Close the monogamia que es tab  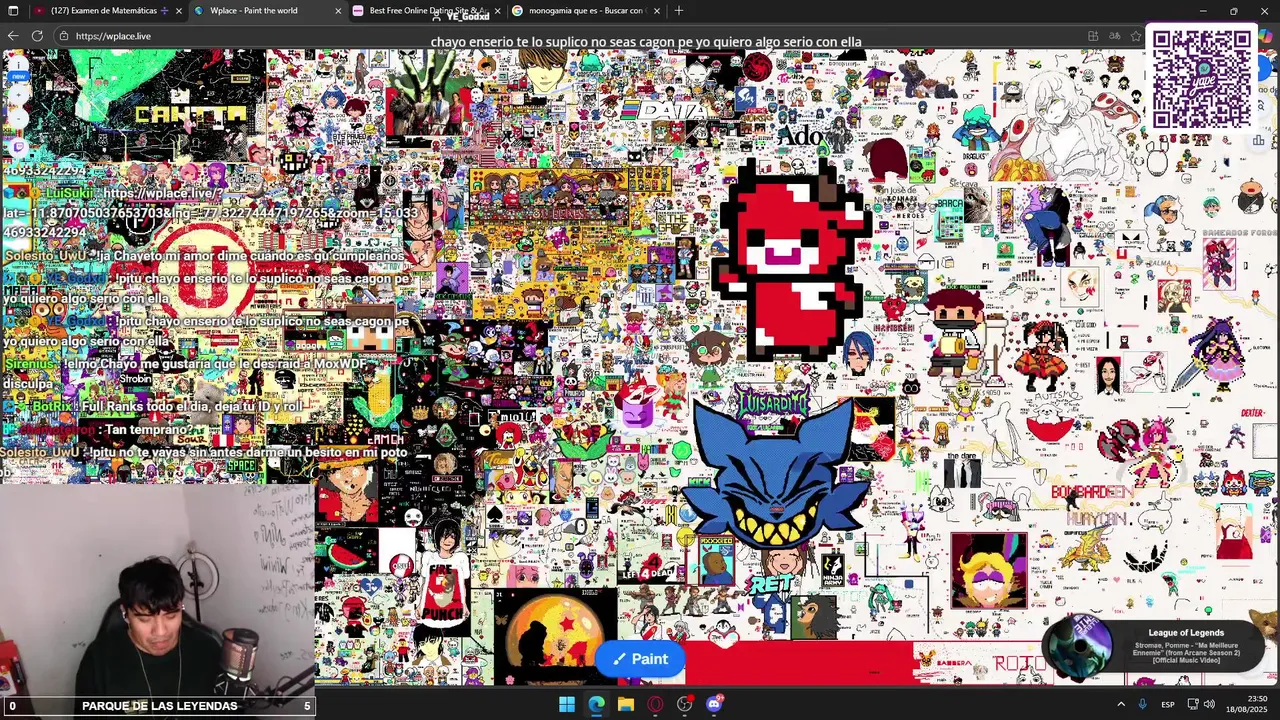tap(657, 11)
